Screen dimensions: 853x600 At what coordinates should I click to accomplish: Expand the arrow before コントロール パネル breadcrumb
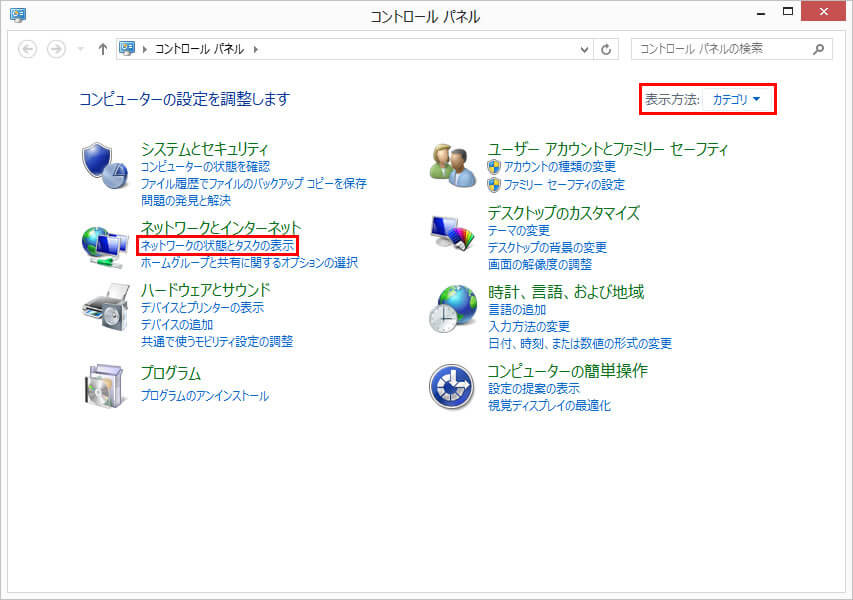pyautogui.click(x=145, y=49)
